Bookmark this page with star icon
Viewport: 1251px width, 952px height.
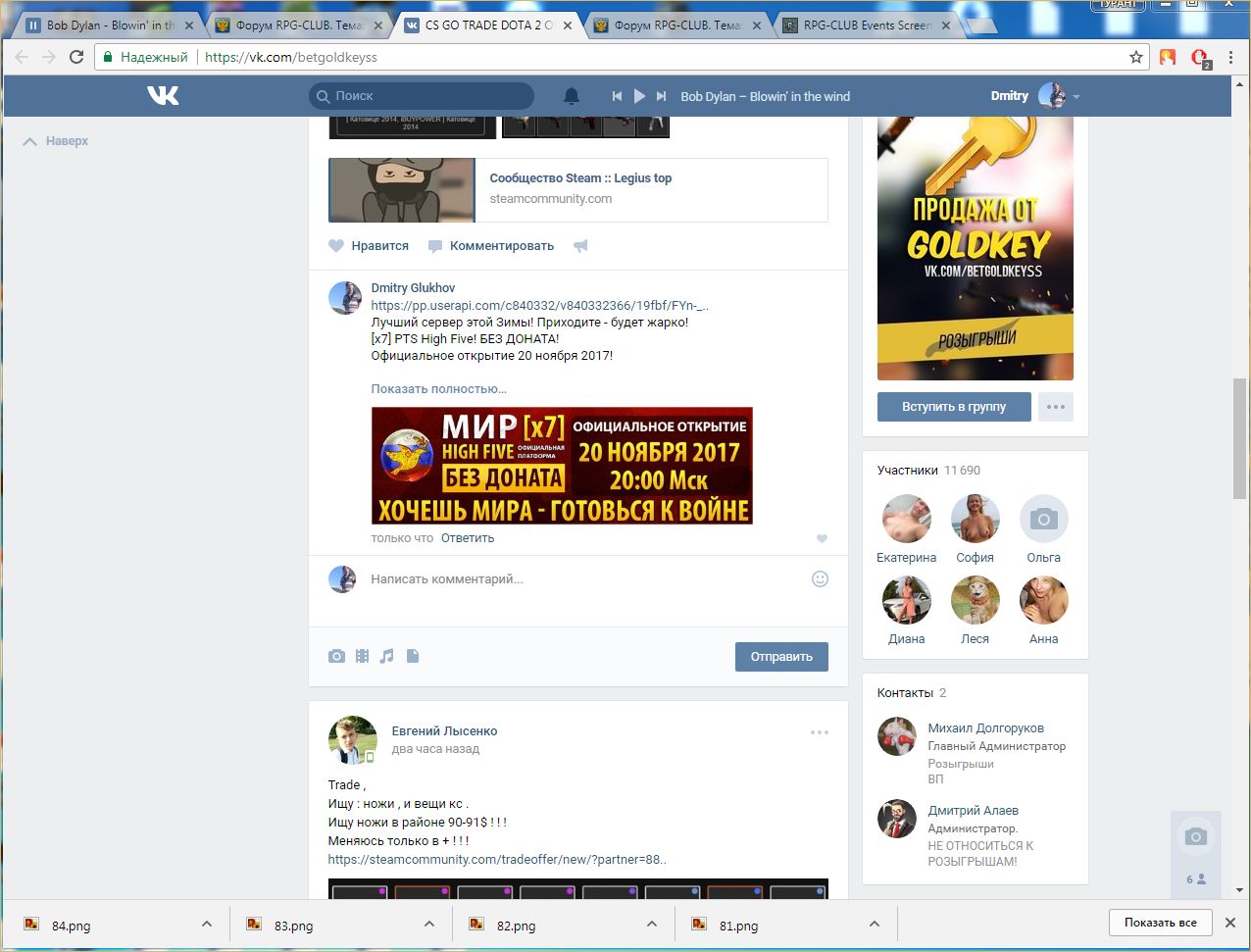point(1136,57)
